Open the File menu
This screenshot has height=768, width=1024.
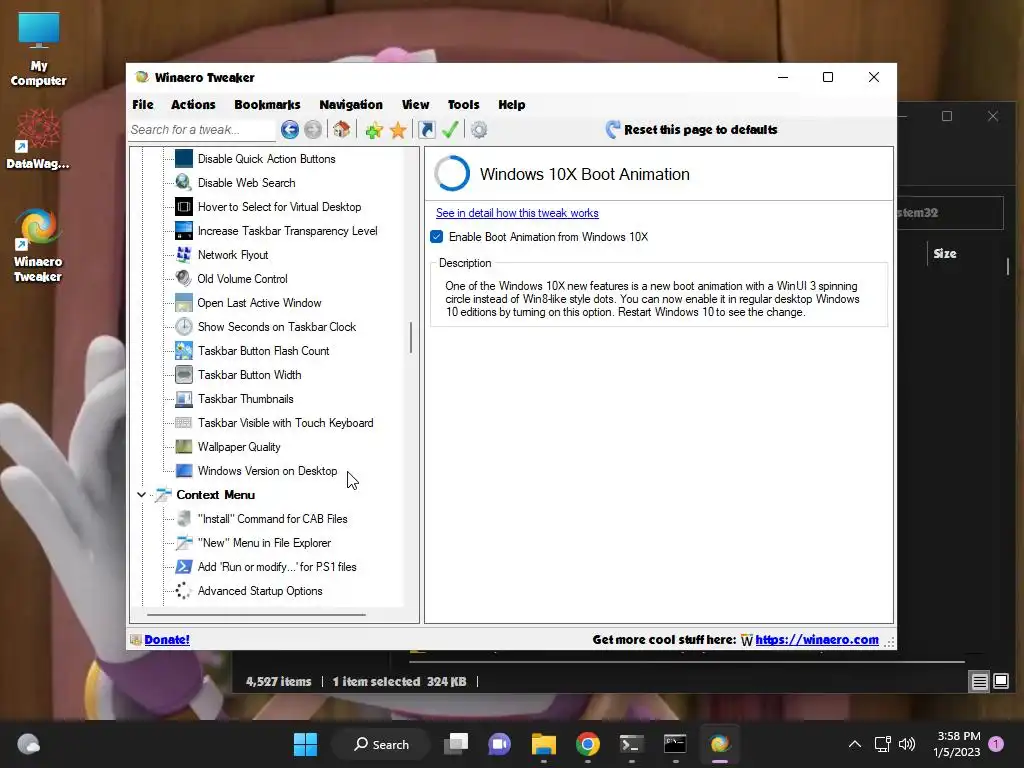[142, 104]
